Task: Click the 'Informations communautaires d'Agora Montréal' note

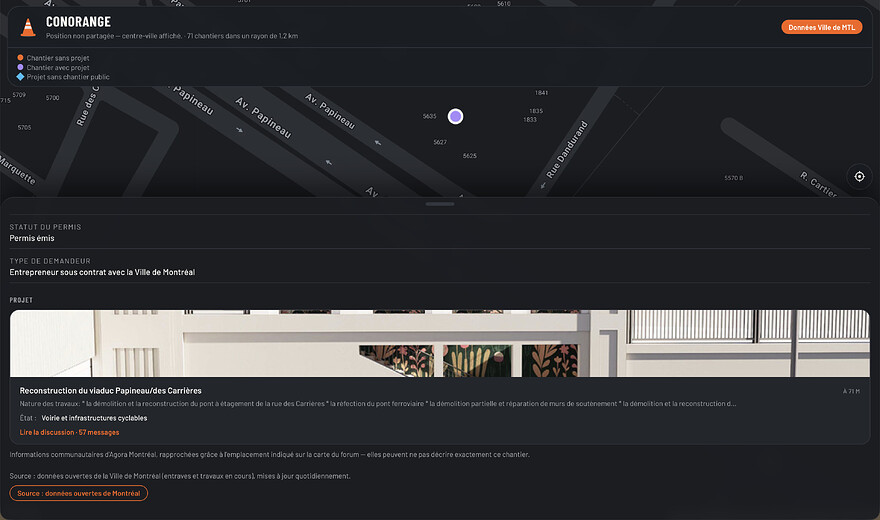Action: click(269, 454)
